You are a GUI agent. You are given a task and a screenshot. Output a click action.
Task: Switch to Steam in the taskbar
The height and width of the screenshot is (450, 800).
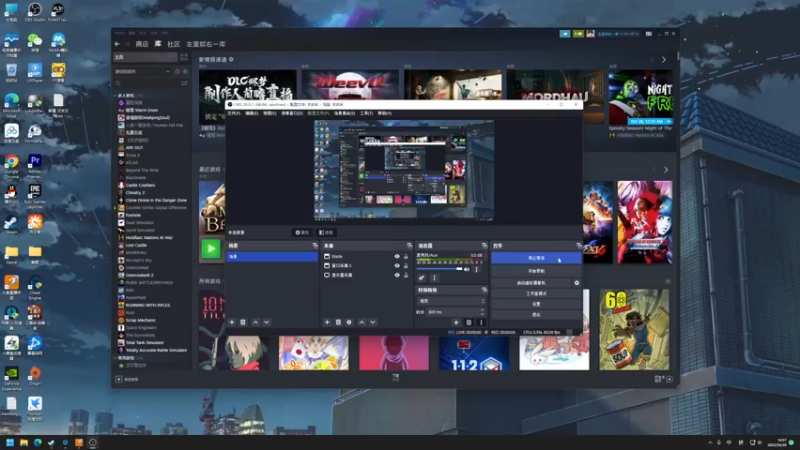[x=51, y=442]
